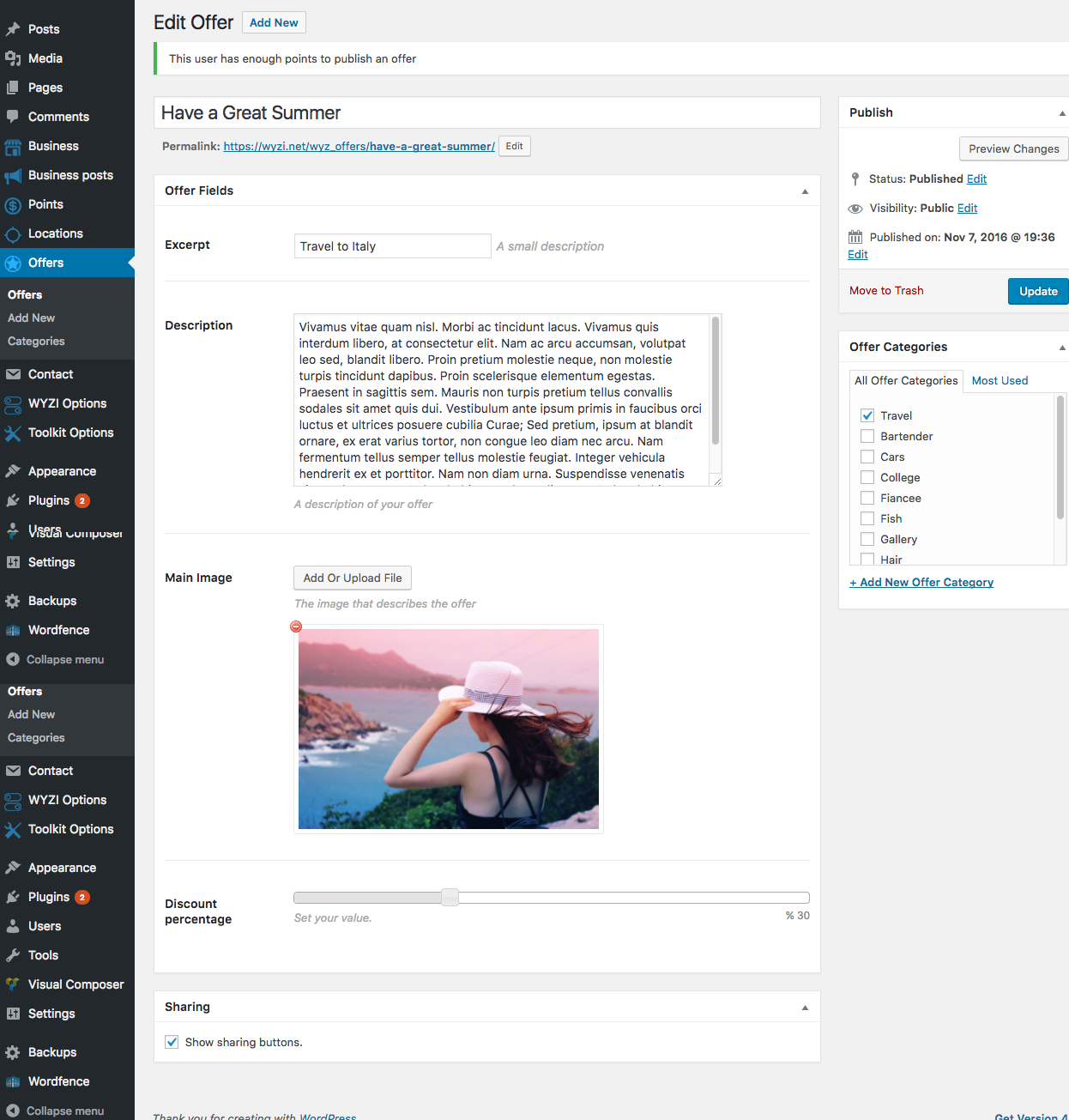
Task: Click the Wordfence shield icon
Action: click(13, 630)
